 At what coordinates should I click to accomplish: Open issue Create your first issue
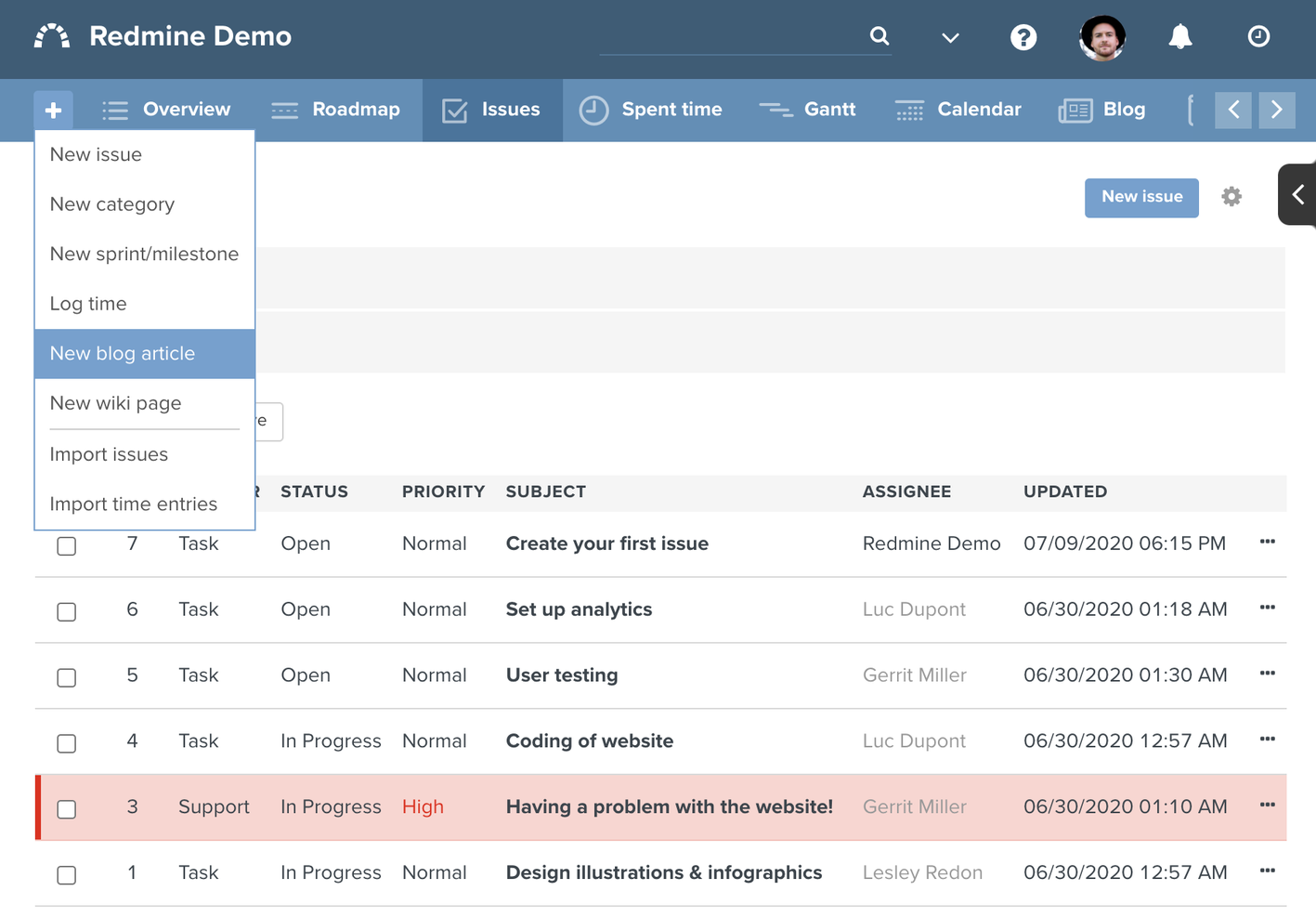(607, 544)
